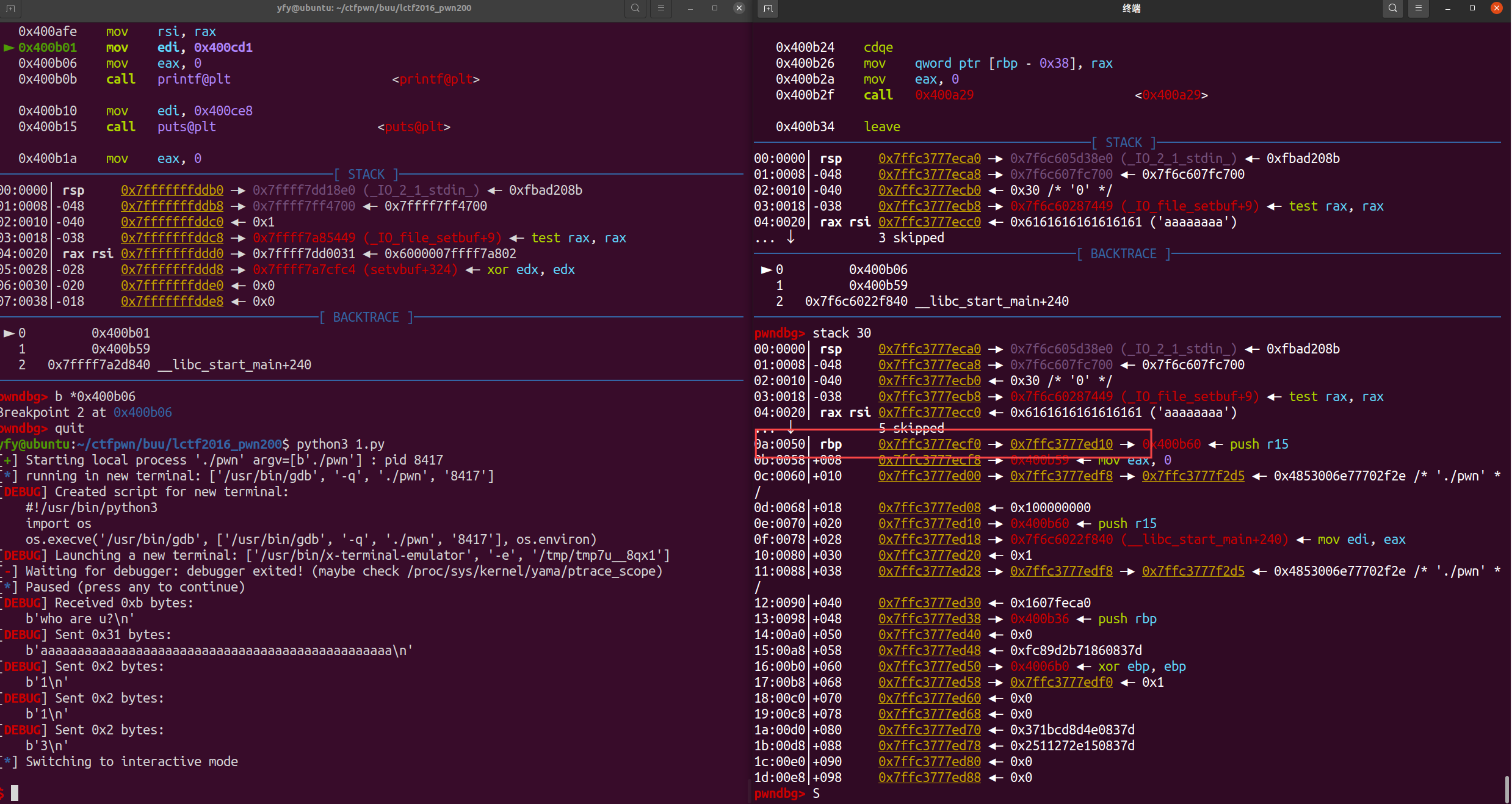The height and width of the screenshot is (804, 1512).
Task: Minimize the right terminal window
Action: [1448, 9]
